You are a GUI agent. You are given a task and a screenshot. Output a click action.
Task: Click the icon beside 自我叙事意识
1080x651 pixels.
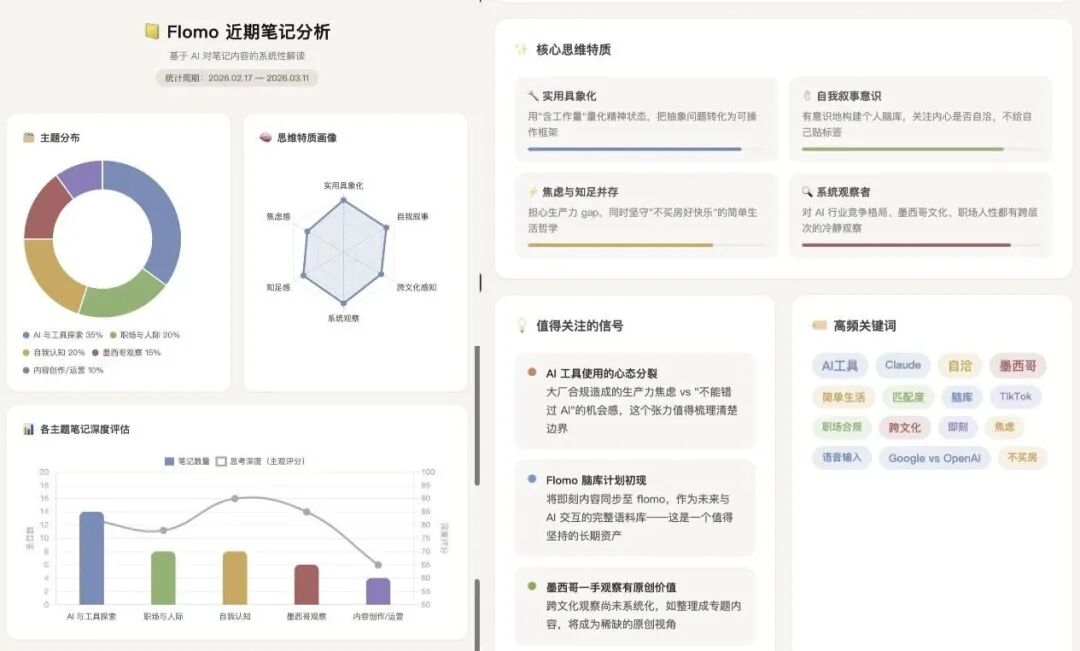pos(807,95)
